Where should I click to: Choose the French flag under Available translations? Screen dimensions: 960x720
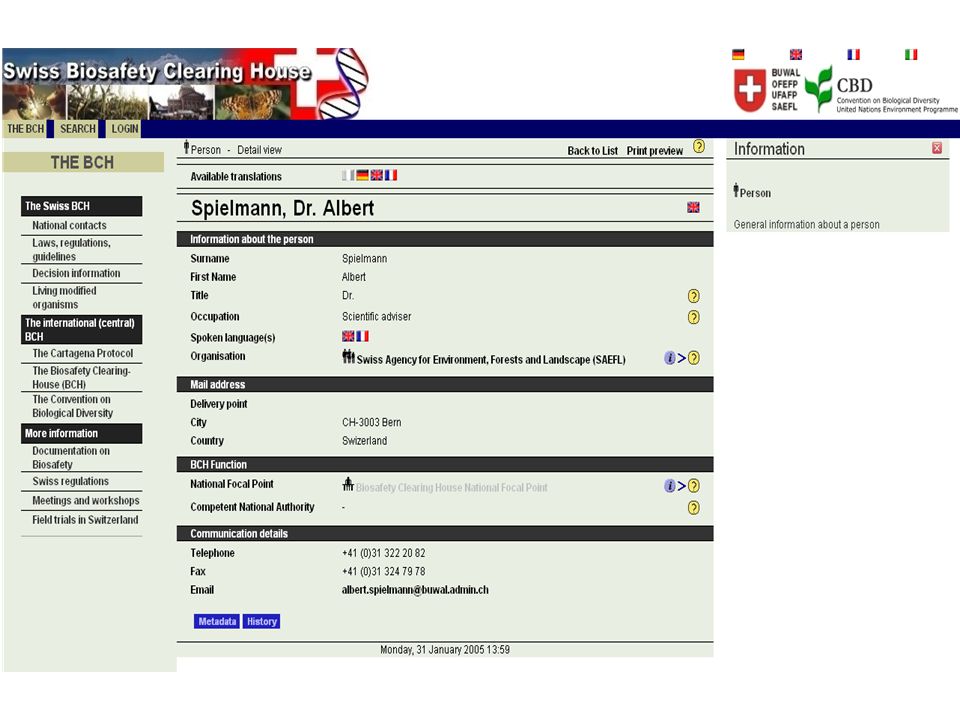pyautogui.click(x=391, y=175)
